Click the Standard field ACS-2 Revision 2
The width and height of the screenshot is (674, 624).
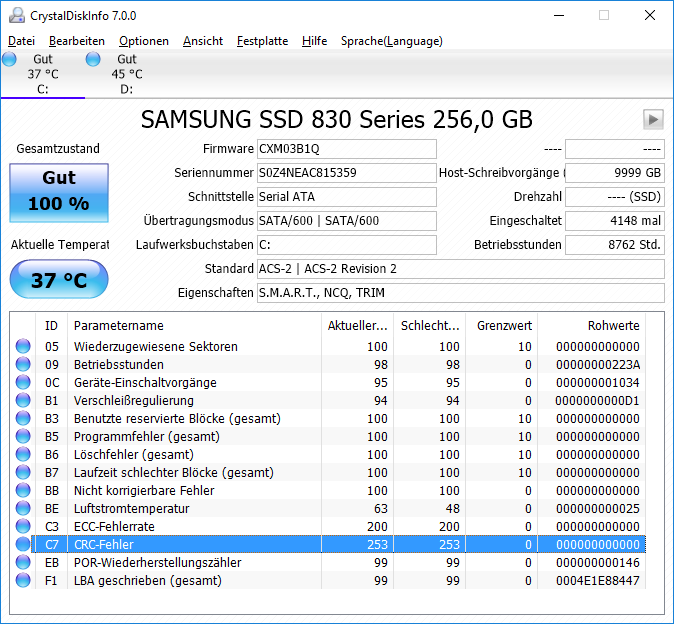461,269
